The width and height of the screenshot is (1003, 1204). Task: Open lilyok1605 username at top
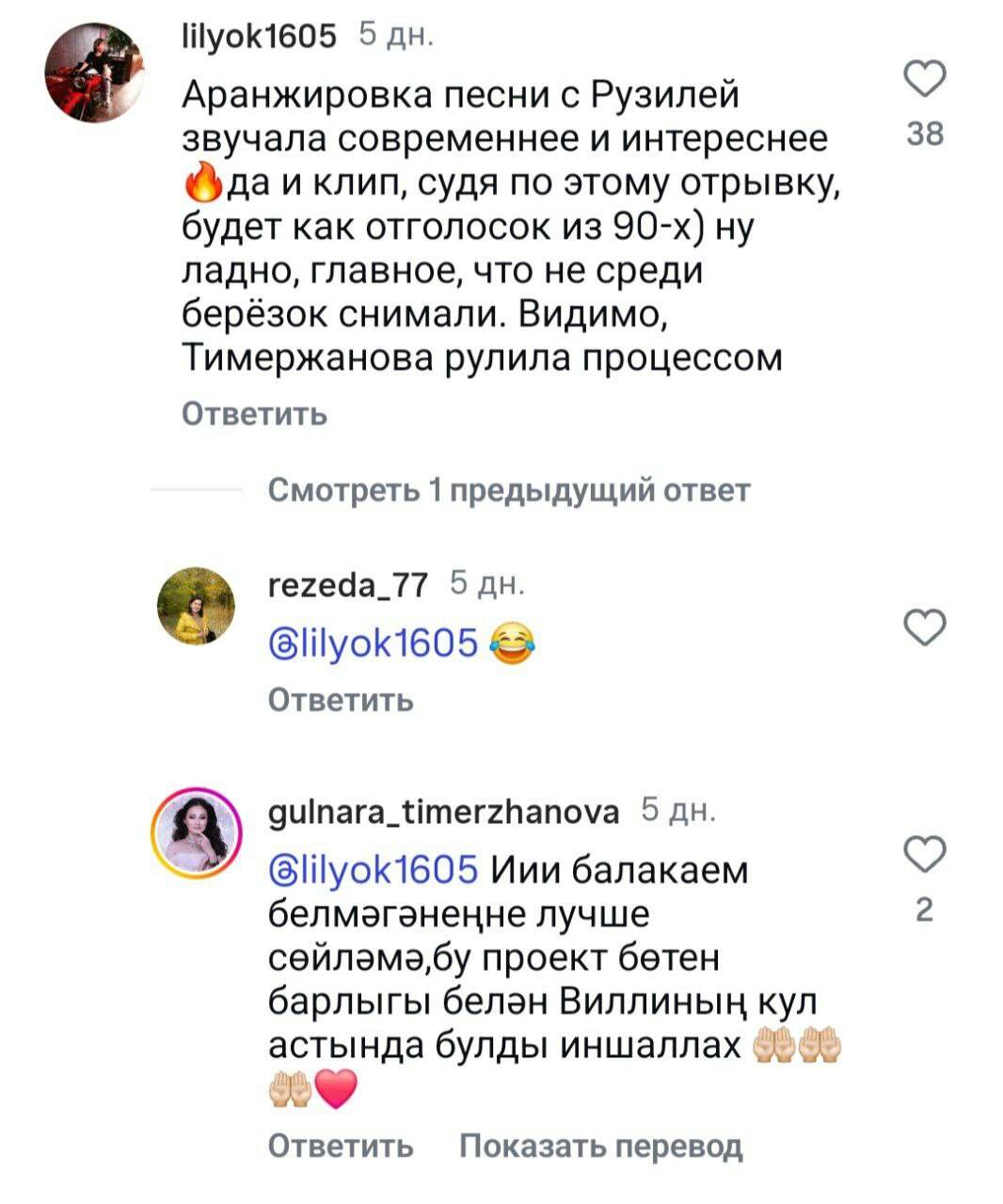258,36
